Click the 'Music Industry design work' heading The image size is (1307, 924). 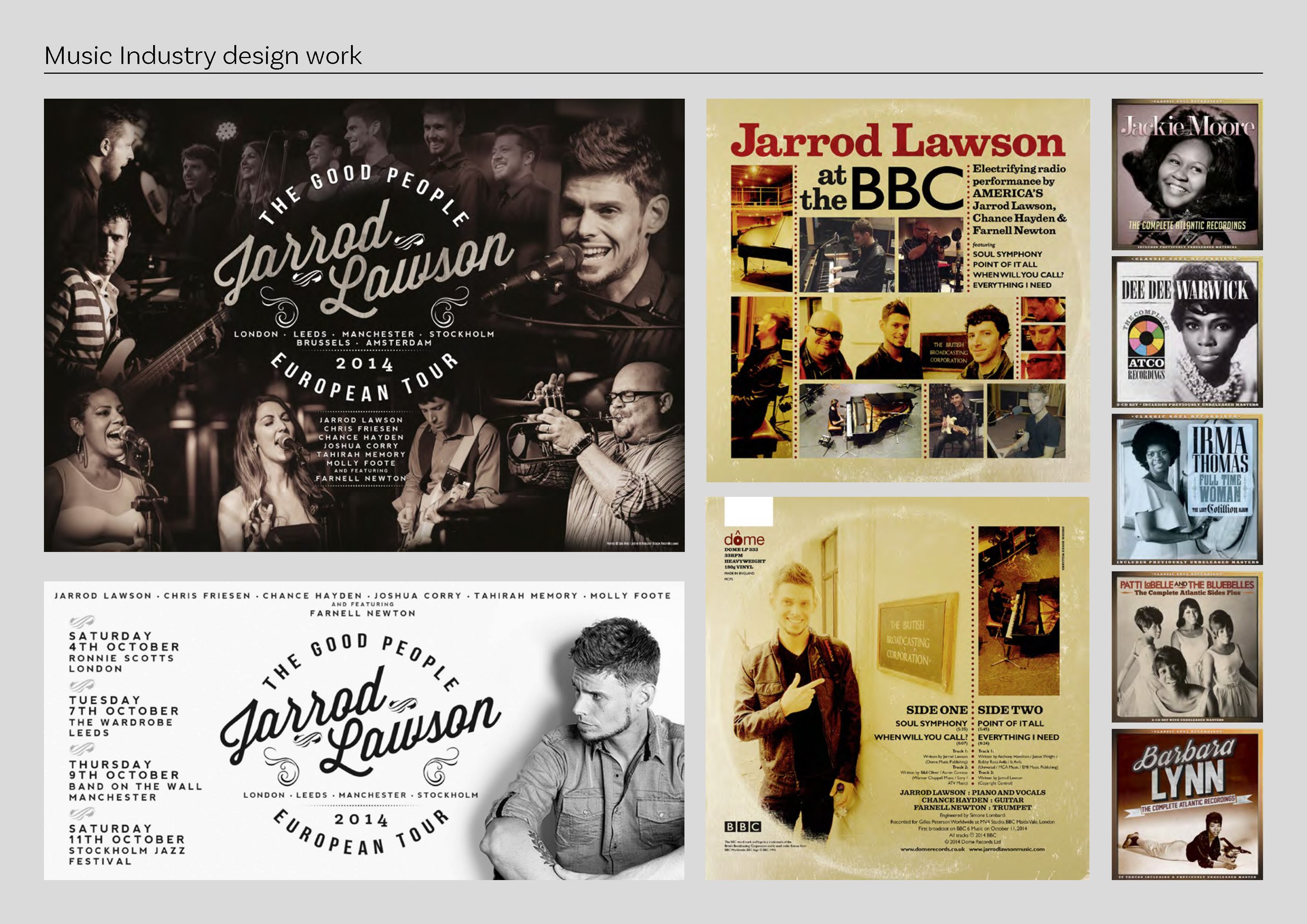203,56
